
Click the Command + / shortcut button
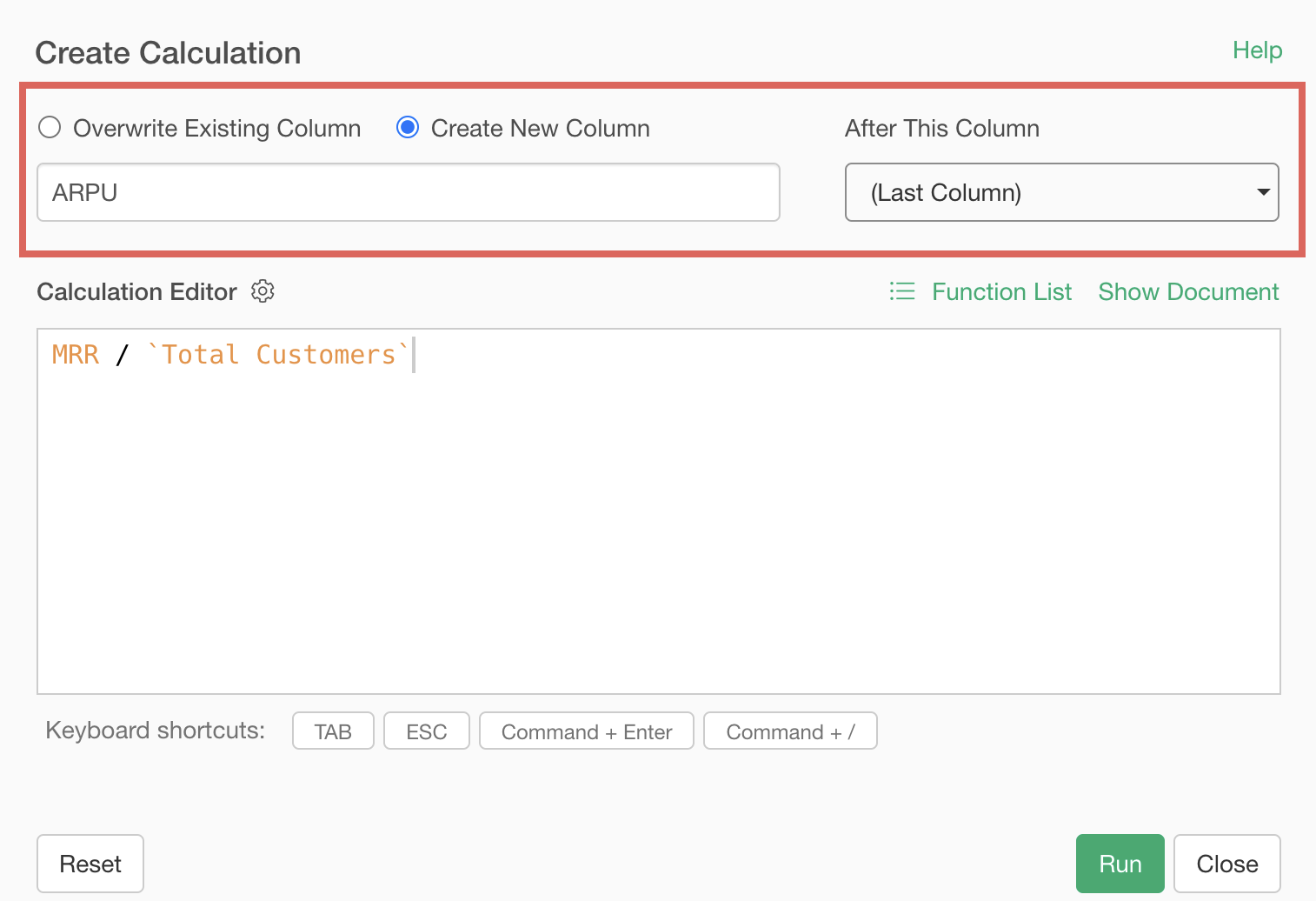point(789,731)
